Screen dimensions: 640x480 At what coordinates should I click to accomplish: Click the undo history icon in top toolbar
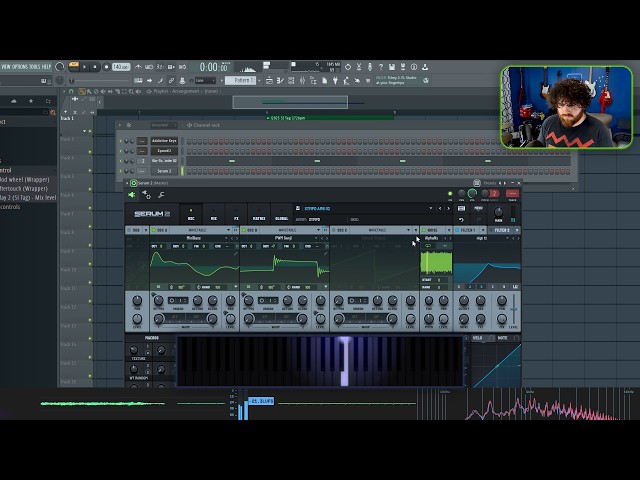(348, 67)
